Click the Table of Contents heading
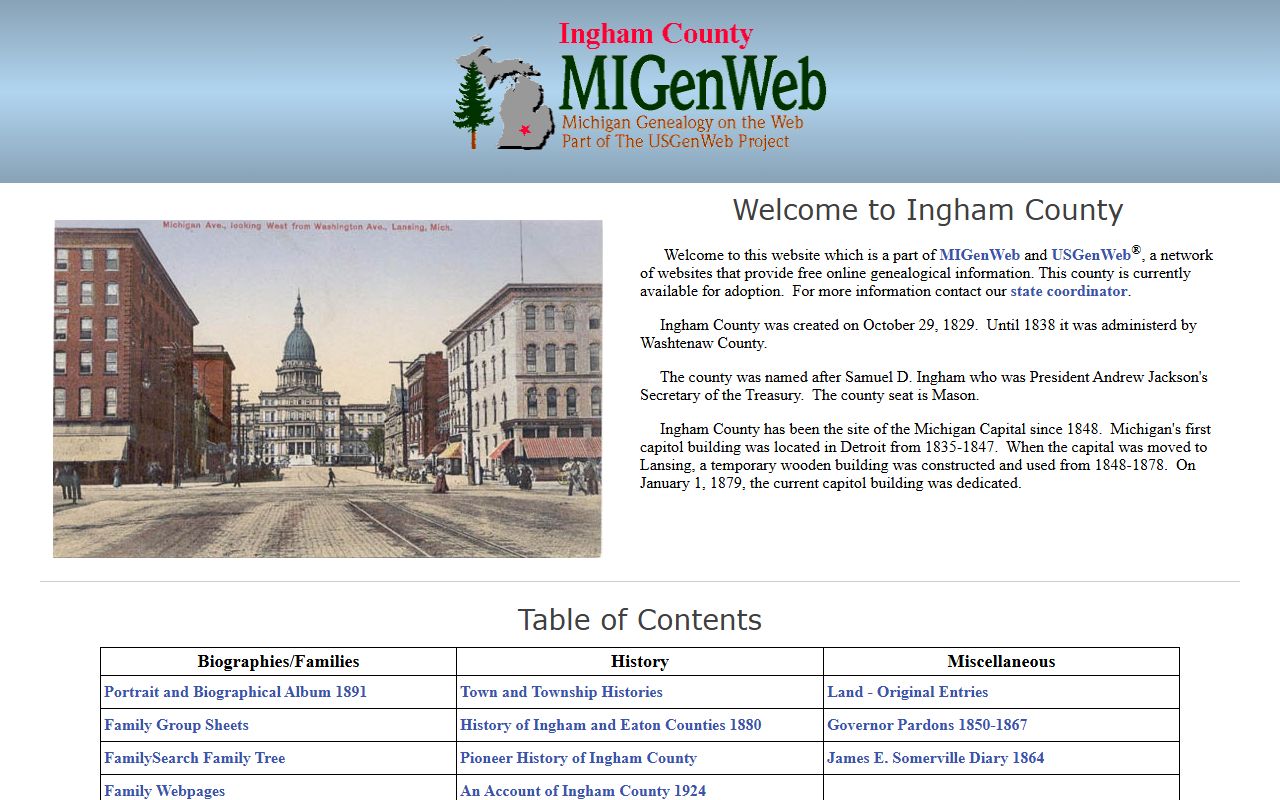 [x=640, y=620]
